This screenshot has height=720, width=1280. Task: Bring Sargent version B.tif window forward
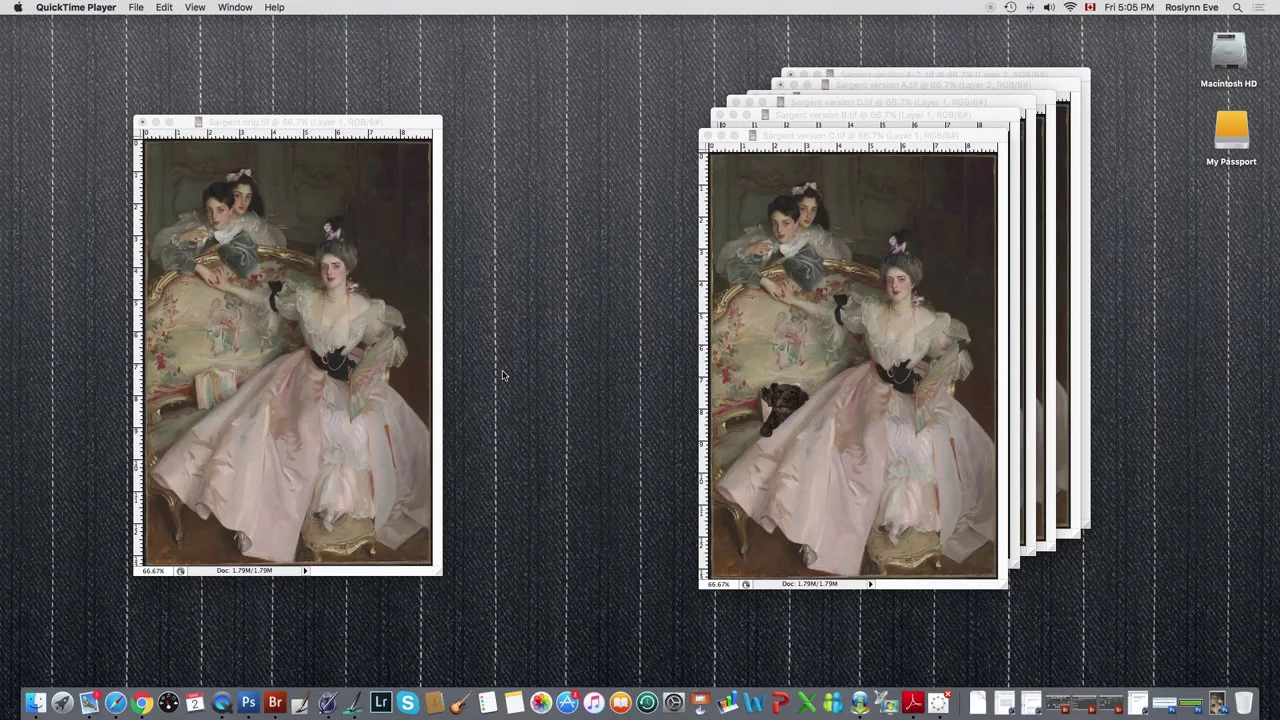pyautogui.click(x=865, y=115)
